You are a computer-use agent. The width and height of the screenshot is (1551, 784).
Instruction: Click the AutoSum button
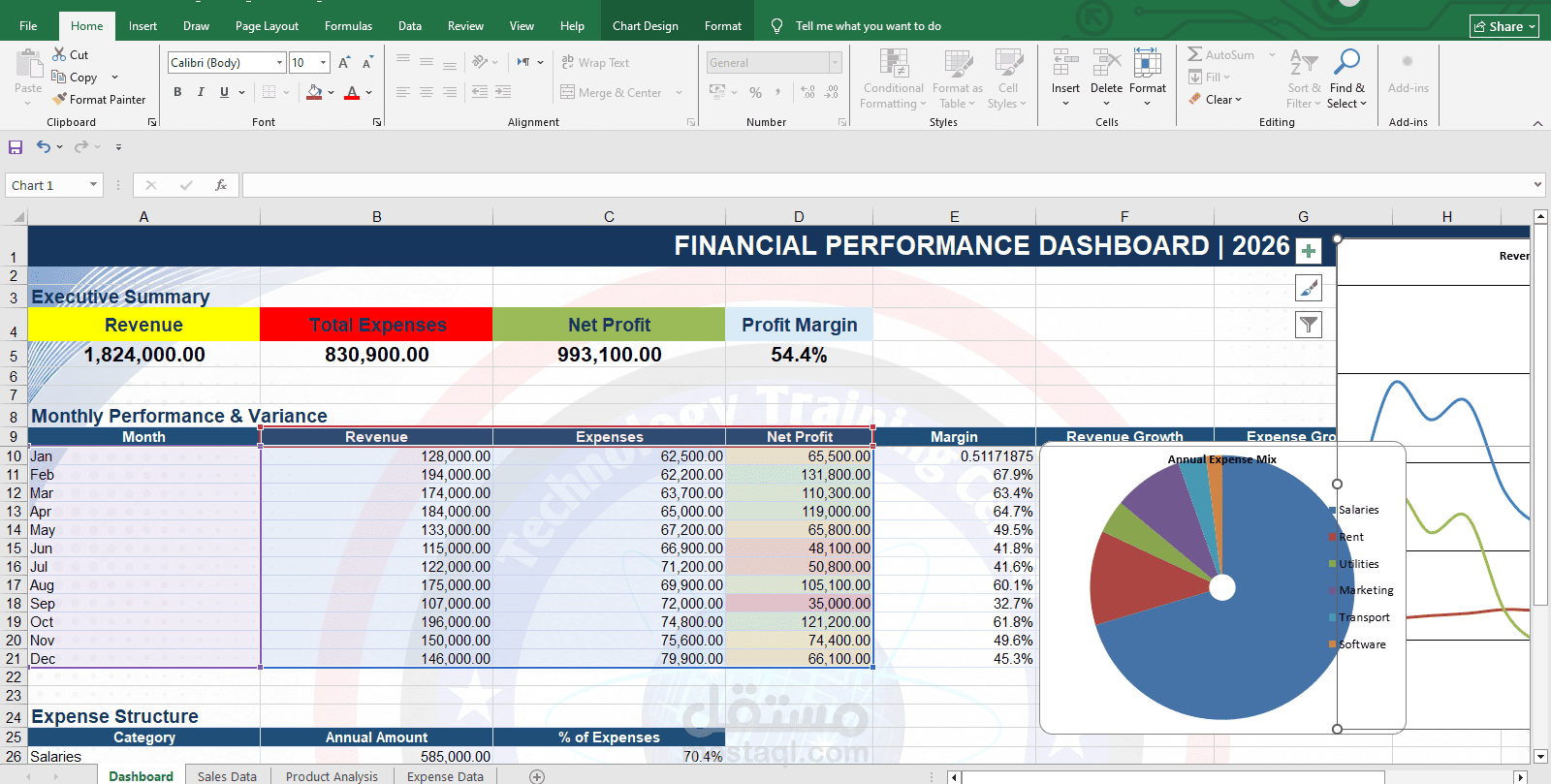click(1221, 55)
